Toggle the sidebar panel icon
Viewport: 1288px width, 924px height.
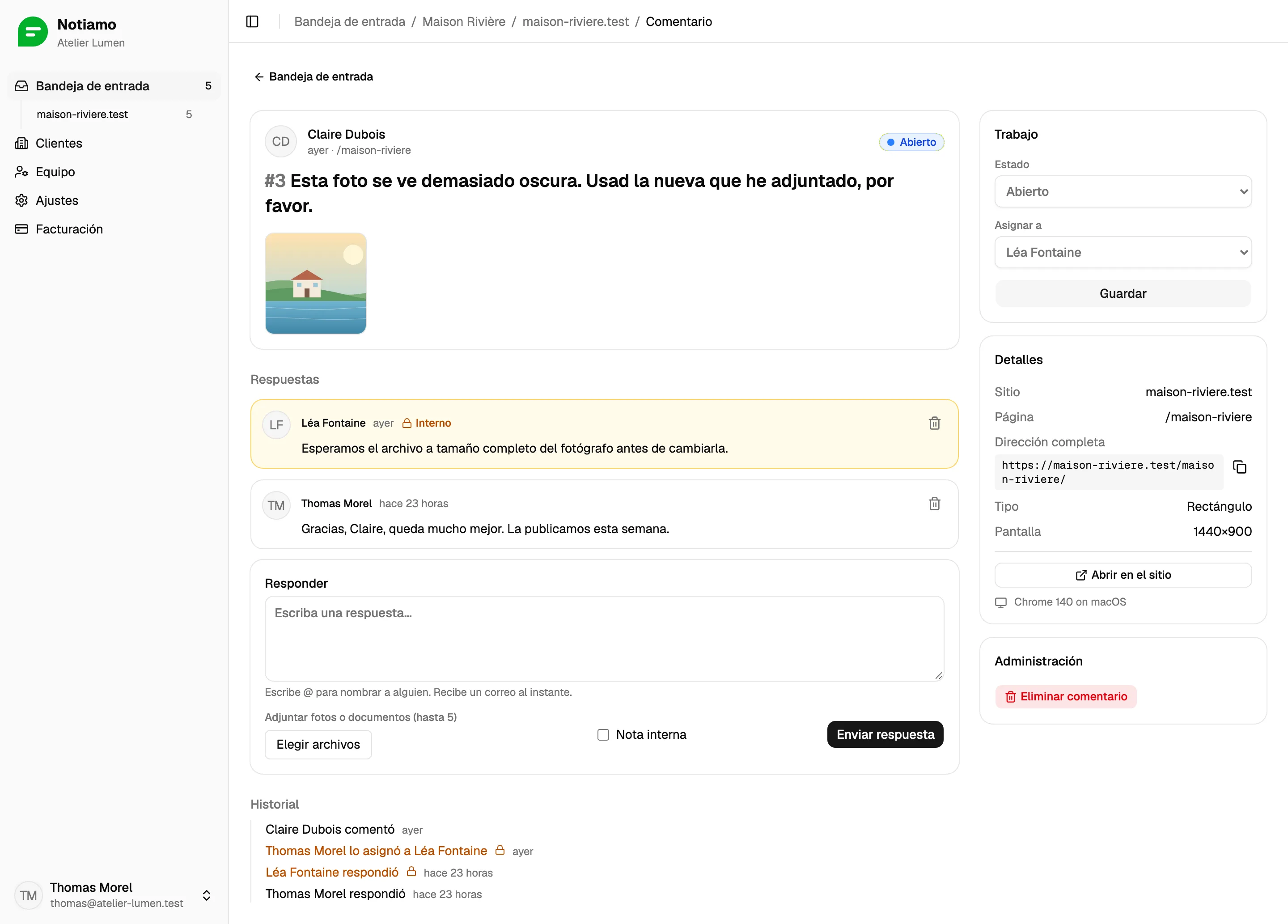coord(252,21)
